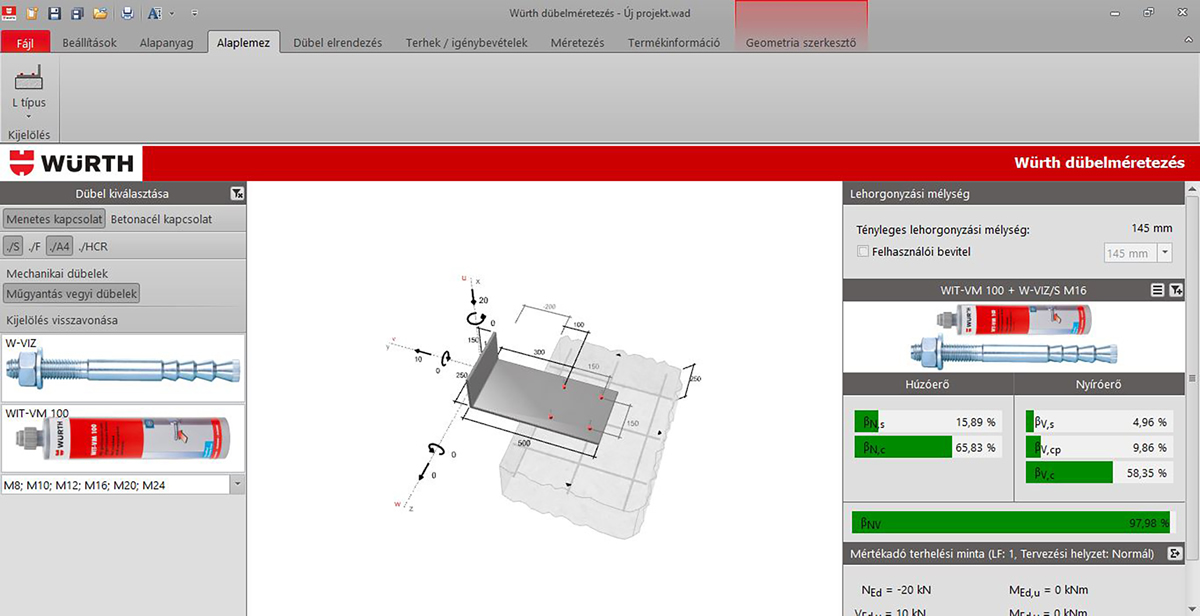Create a new project from quick access
Image resolution: width=1200 pixels, height=616 pixels.
(33, 13)
